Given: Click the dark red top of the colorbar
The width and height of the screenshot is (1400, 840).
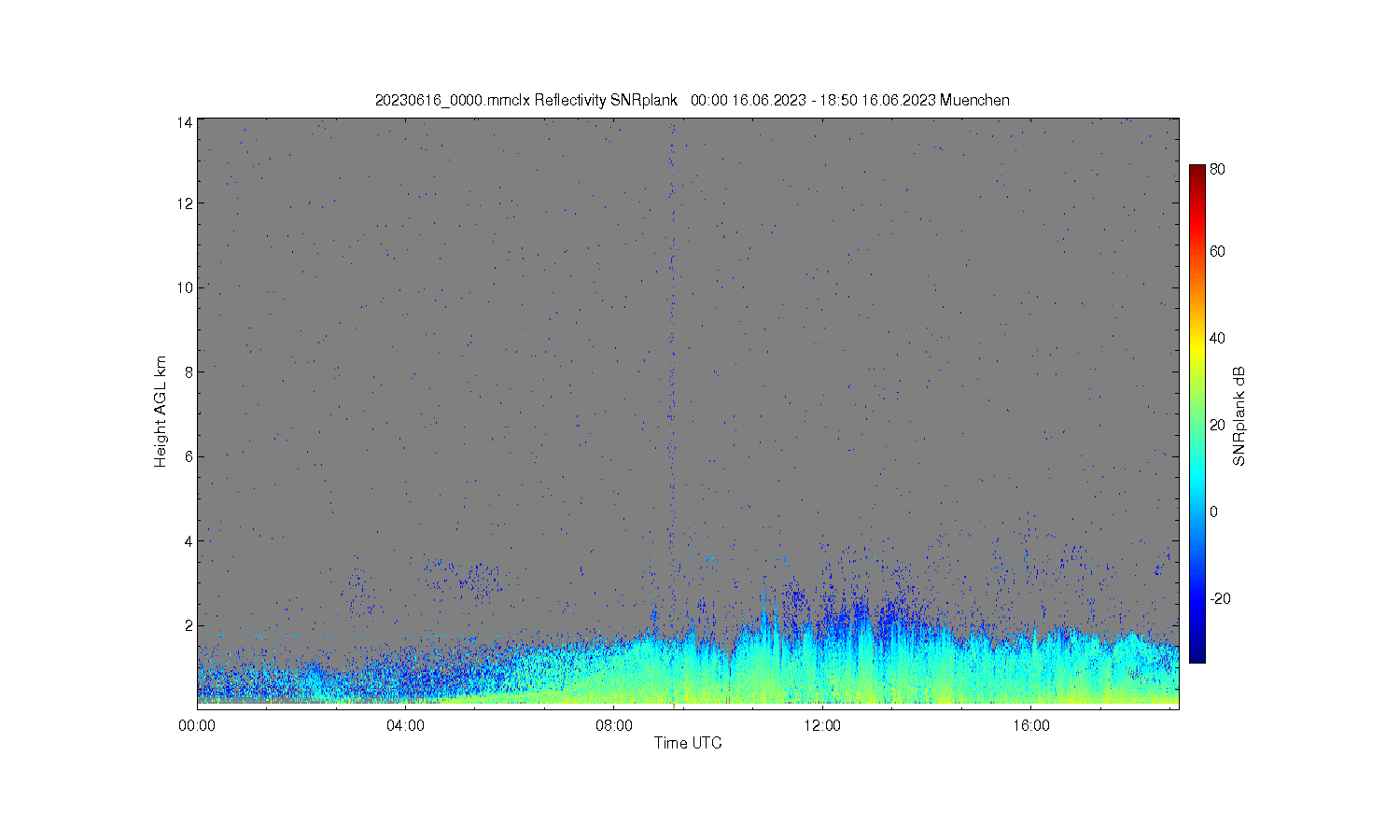Looking at the screenshot, I should 1197,172.
